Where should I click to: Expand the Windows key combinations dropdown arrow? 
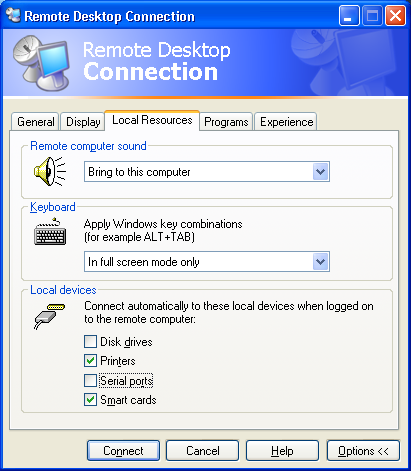pyautogui.click(x=321, y=262)
